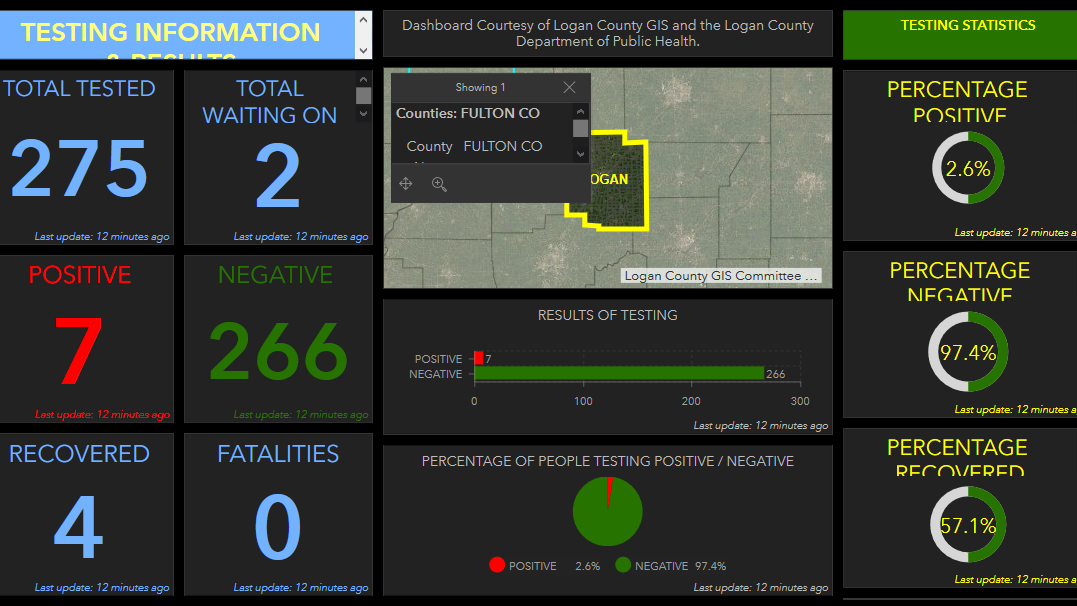Image resolution: width=1077 pixels, height=606 pixels.
Task: Click the Percentage Negative 97.4% gauge
Action: tap(967, 352)
